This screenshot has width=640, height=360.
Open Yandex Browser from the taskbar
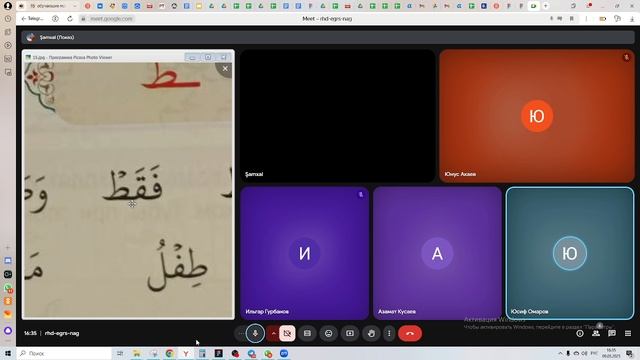point(186,353)
